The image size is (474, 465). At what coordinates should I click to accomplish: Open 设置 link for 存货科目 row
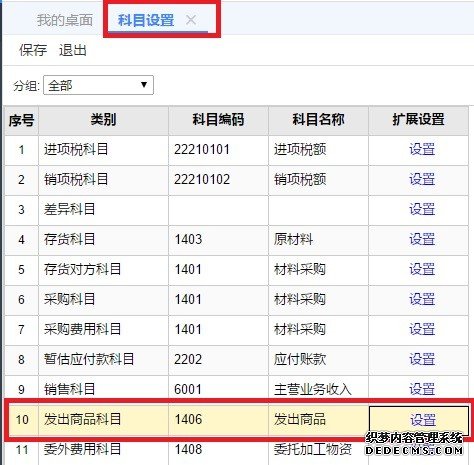tap(422, 239)
